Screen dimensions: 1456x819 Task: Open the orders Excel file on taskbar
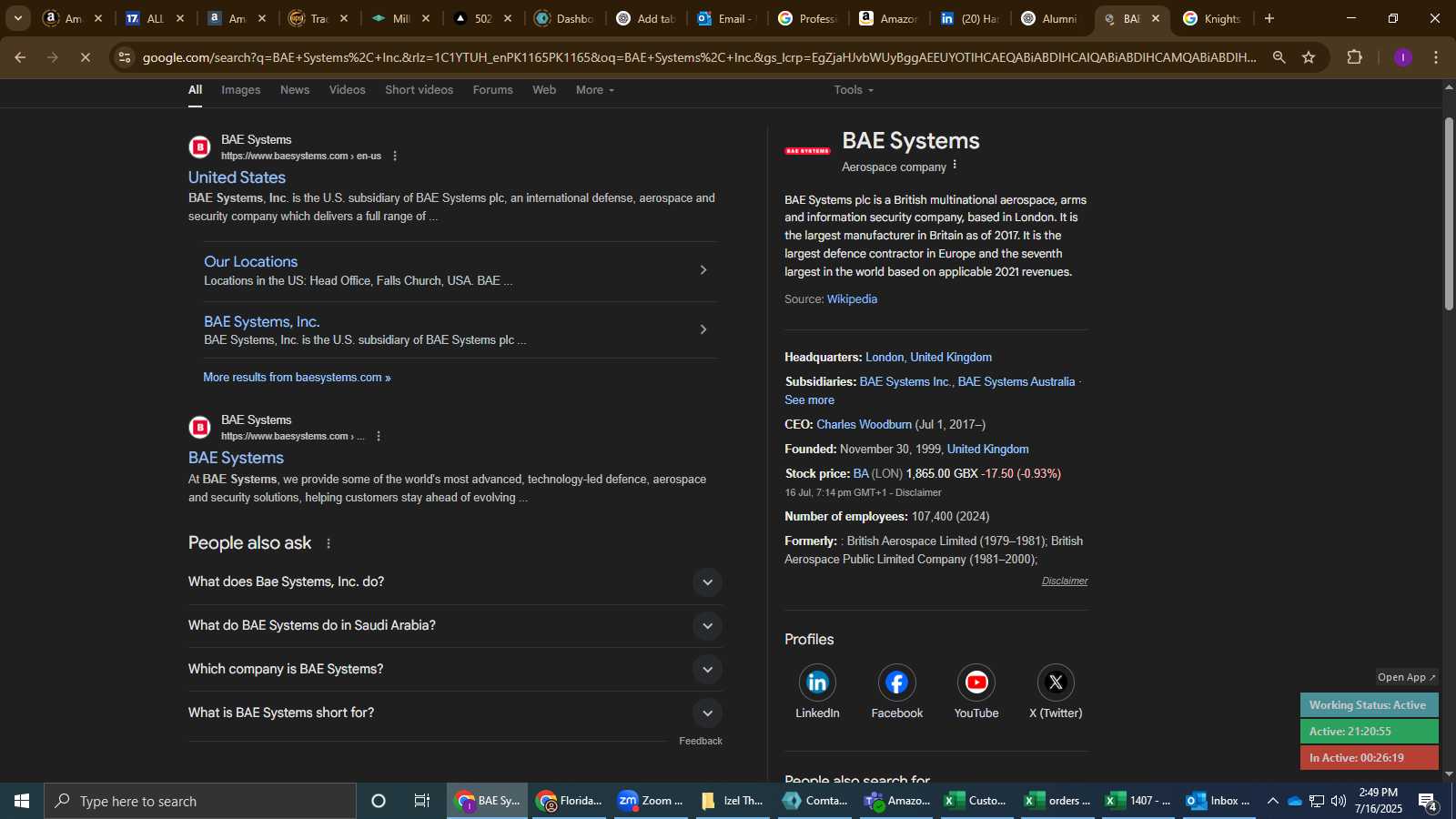coord(1057,801)
